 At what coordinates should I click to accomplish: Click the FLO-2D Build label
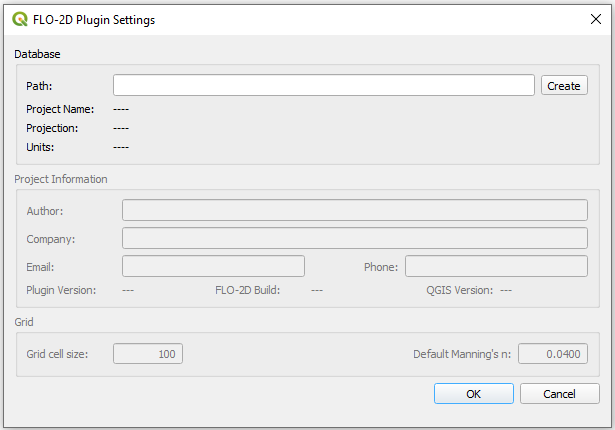(x=247, y=291)
